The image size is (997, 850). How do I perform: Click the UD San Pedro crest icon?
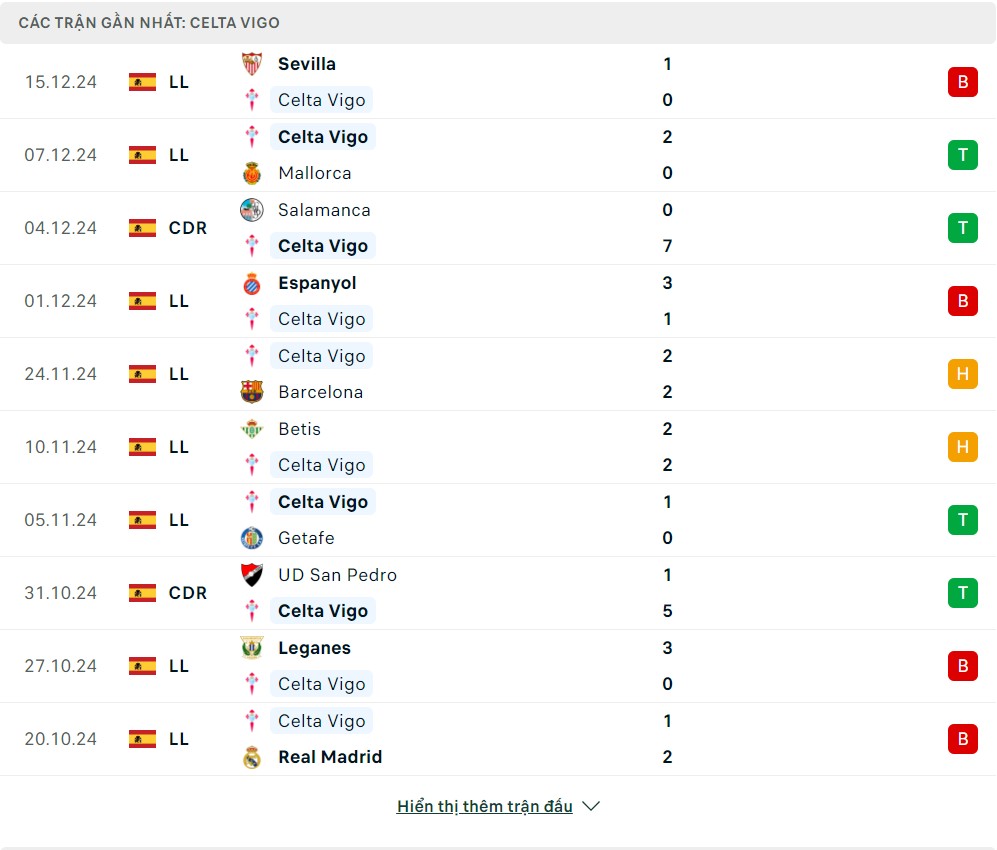(x=252, y=575)
